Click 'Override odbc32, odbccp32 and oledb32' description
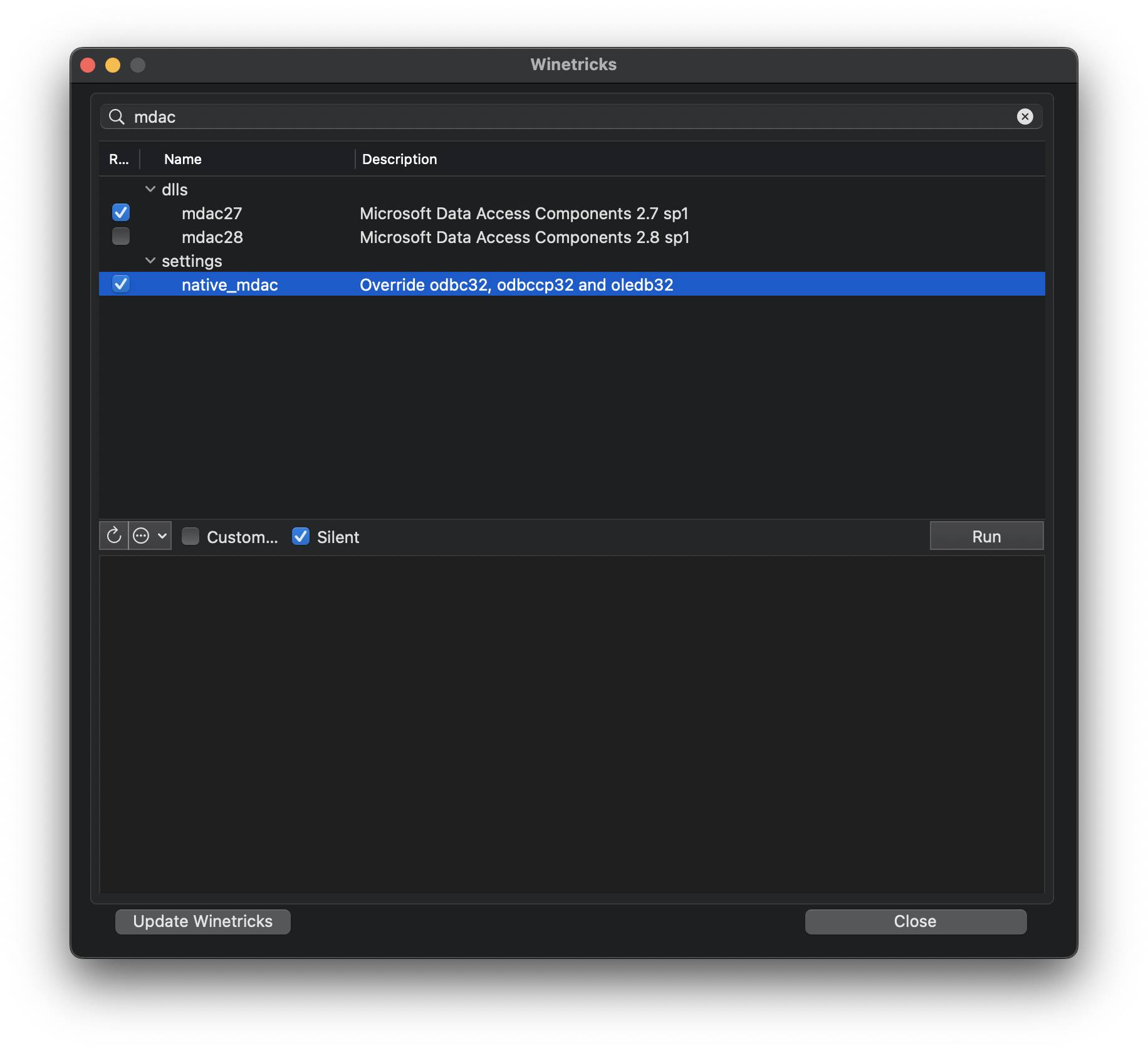The image size is (1148, 1051). [516, 285]
